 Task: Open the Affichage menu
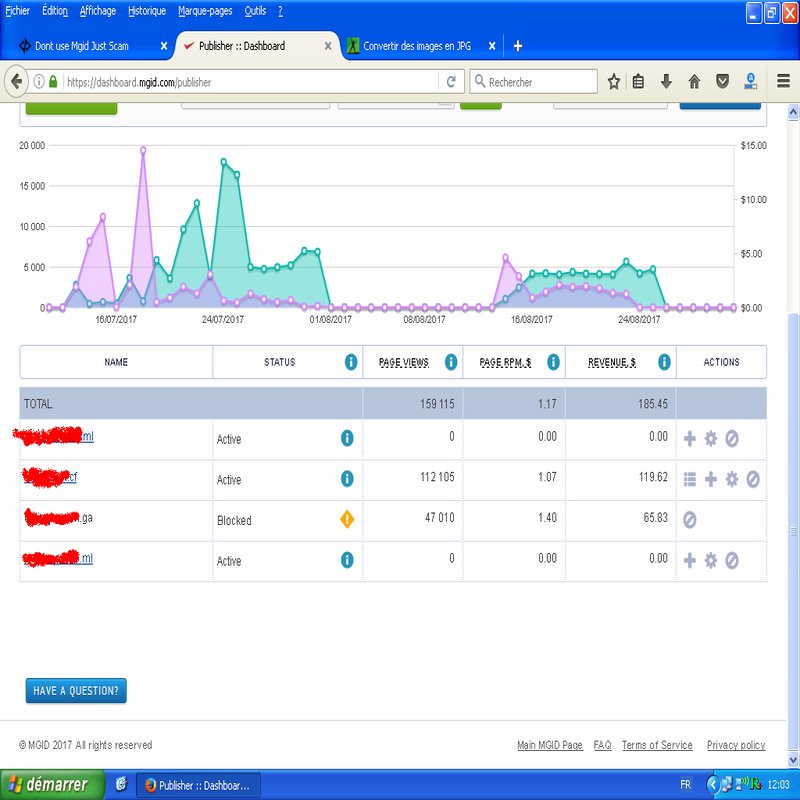(97, 11)
